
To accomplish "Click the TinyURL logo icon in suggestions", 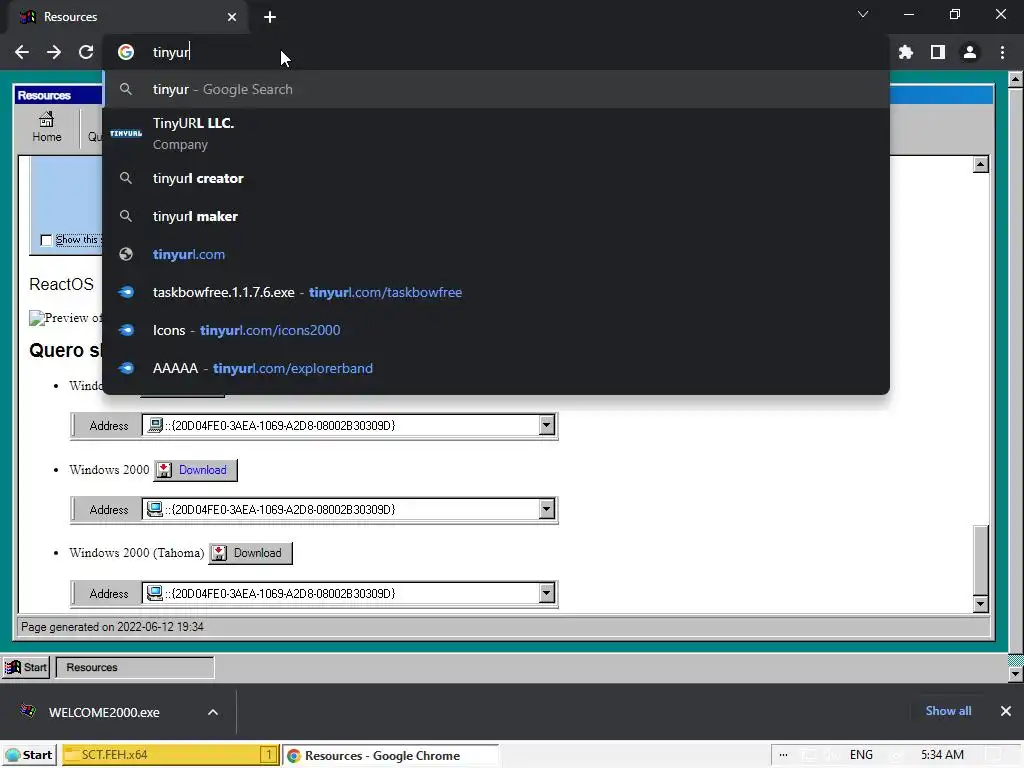I will point(126,133).
